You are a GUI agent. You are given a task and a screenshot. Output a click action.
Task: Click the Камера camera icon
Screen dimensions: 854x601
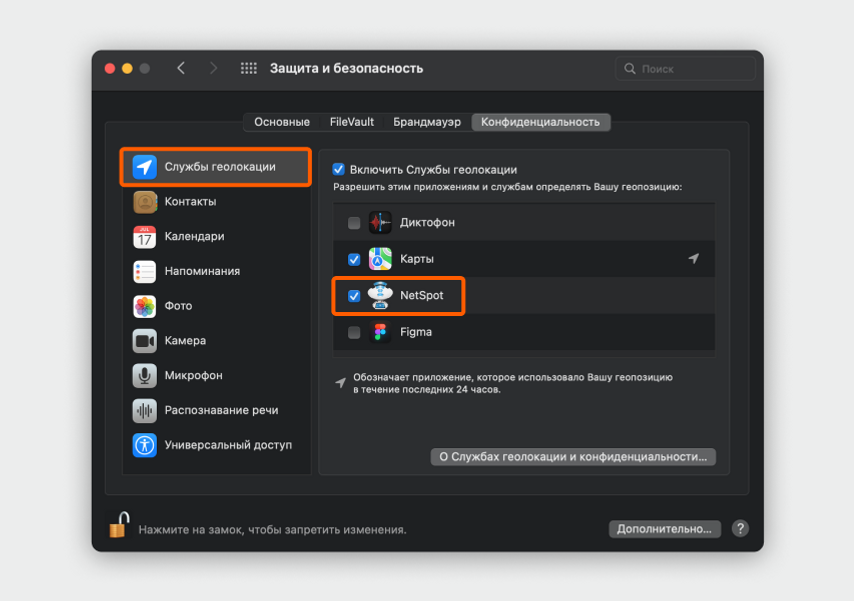point(144,341)
